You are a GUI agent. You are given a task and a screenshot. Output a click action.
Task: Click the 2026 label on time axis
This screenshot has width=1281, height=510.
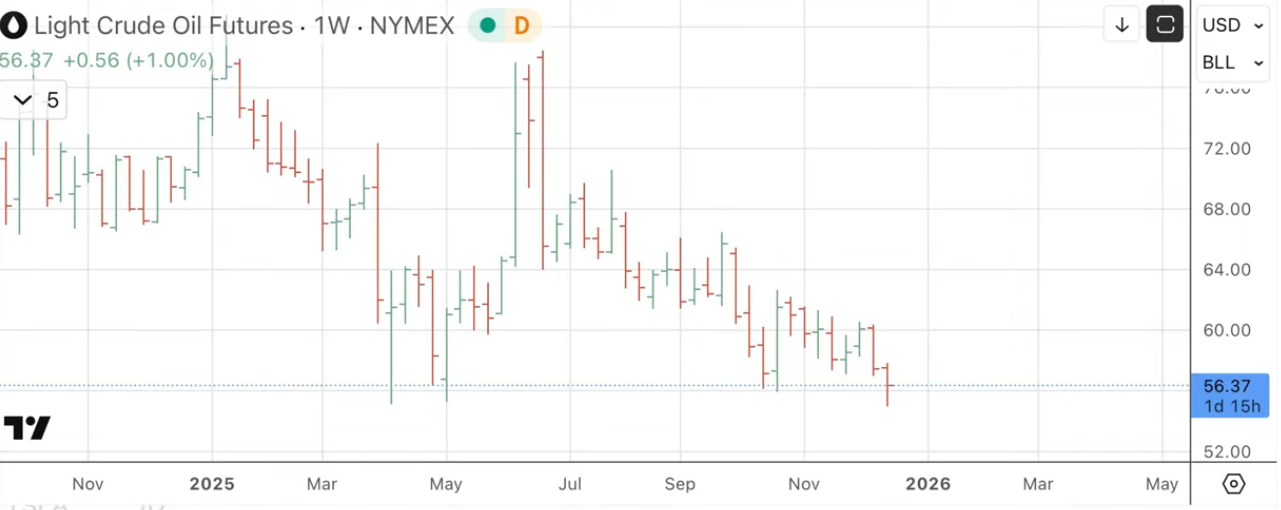(x=928, y=484)
